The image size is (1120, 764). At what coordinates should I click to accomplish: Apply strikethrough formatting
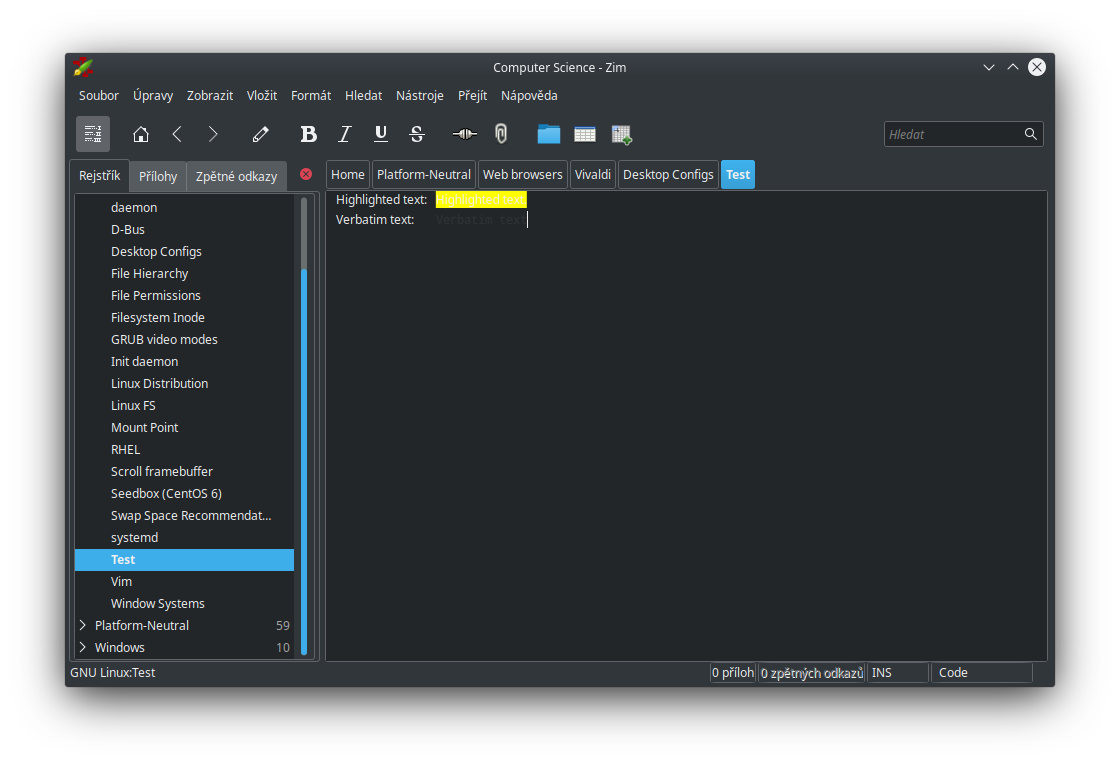pos(417,133)
